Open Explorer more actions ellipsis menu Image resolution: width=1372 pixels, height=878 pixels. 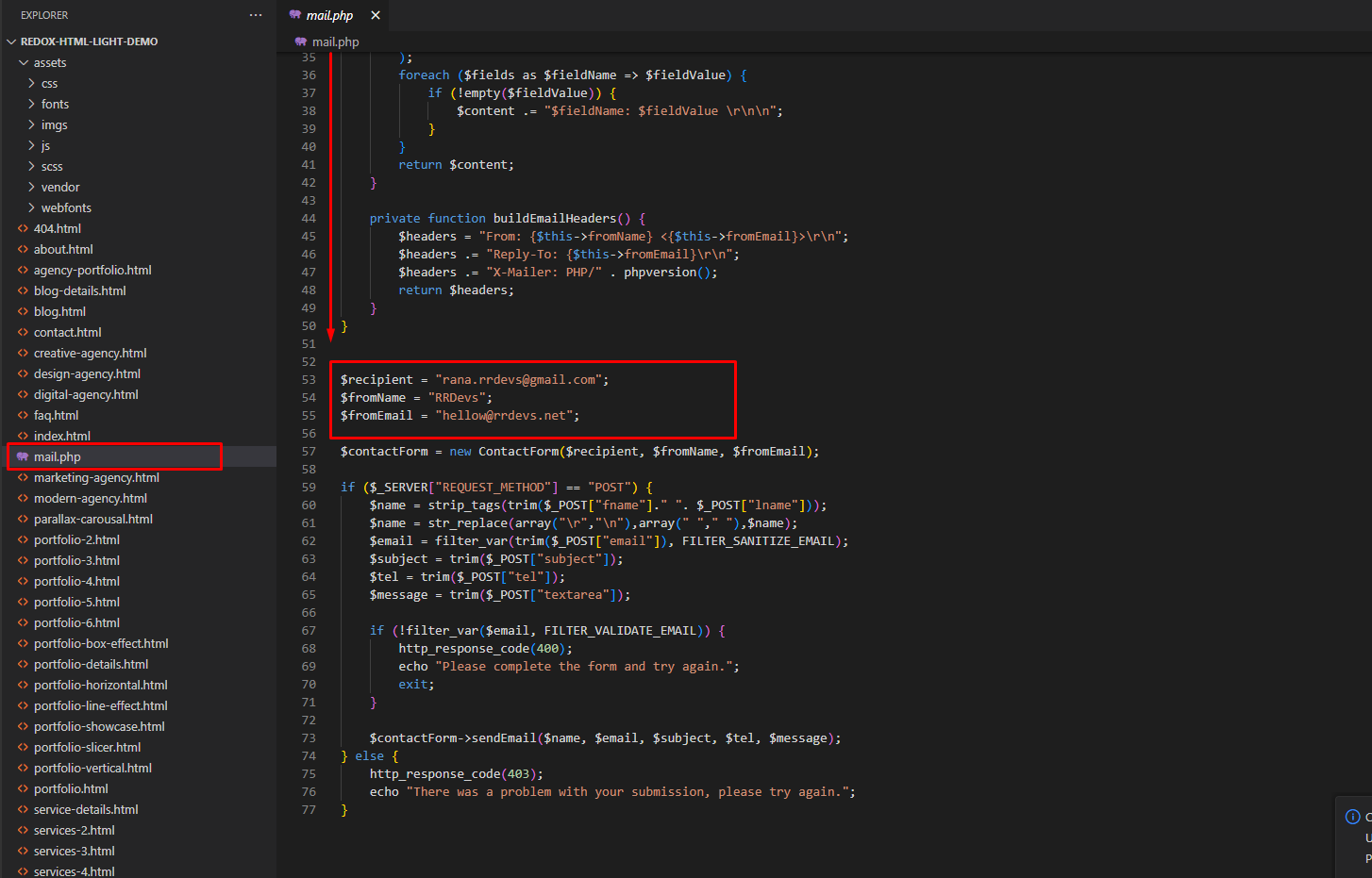tap(256, 15)
